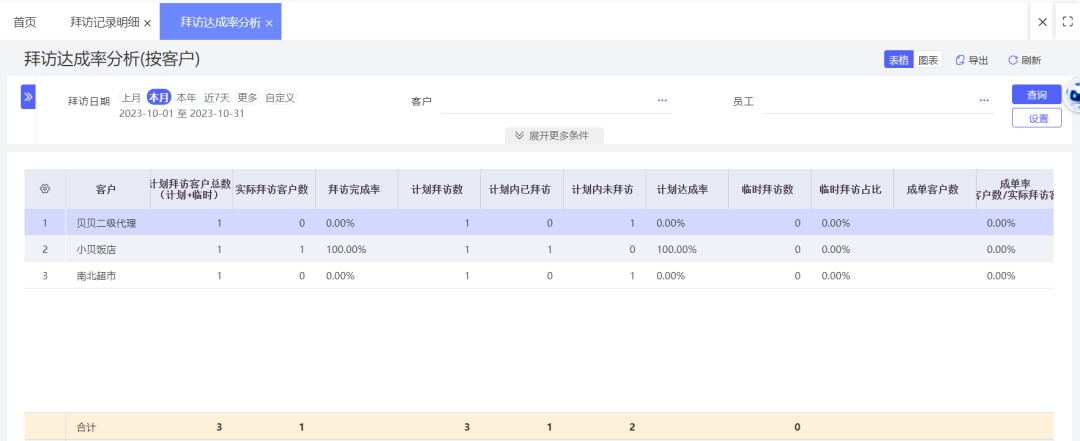
Task: Click the 设置 button
Action: click(1037, 119)
